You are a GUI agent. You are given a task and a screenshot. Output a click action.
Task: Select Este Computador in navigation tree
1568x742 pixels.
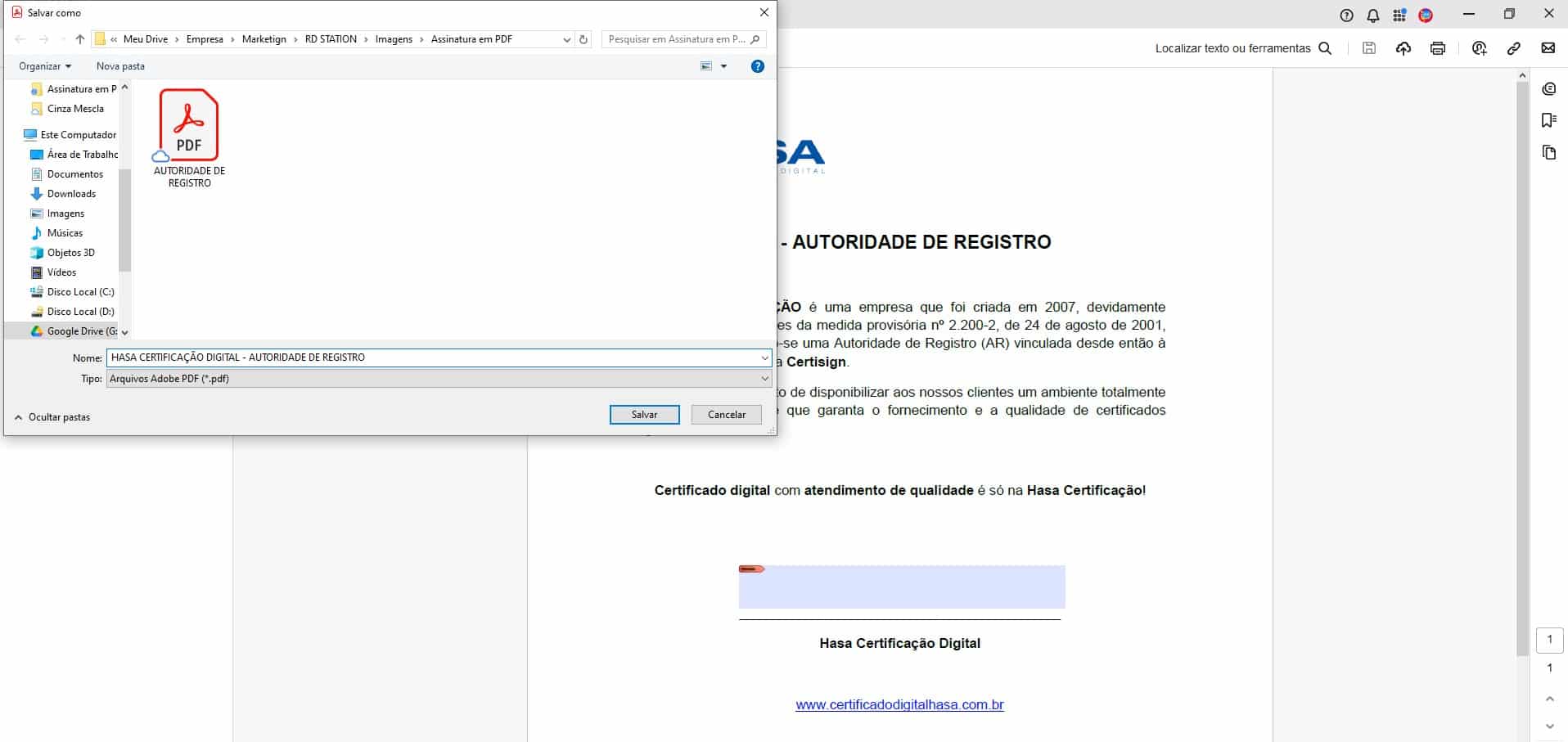click(70, 135)
